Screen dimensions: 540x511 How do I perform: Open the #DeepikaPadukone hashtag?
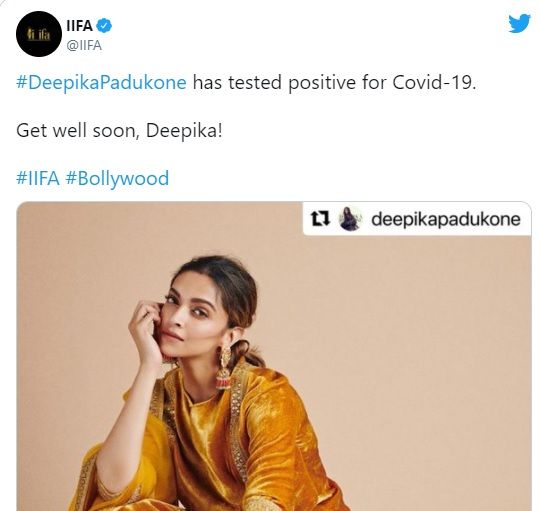pos(101,83)
